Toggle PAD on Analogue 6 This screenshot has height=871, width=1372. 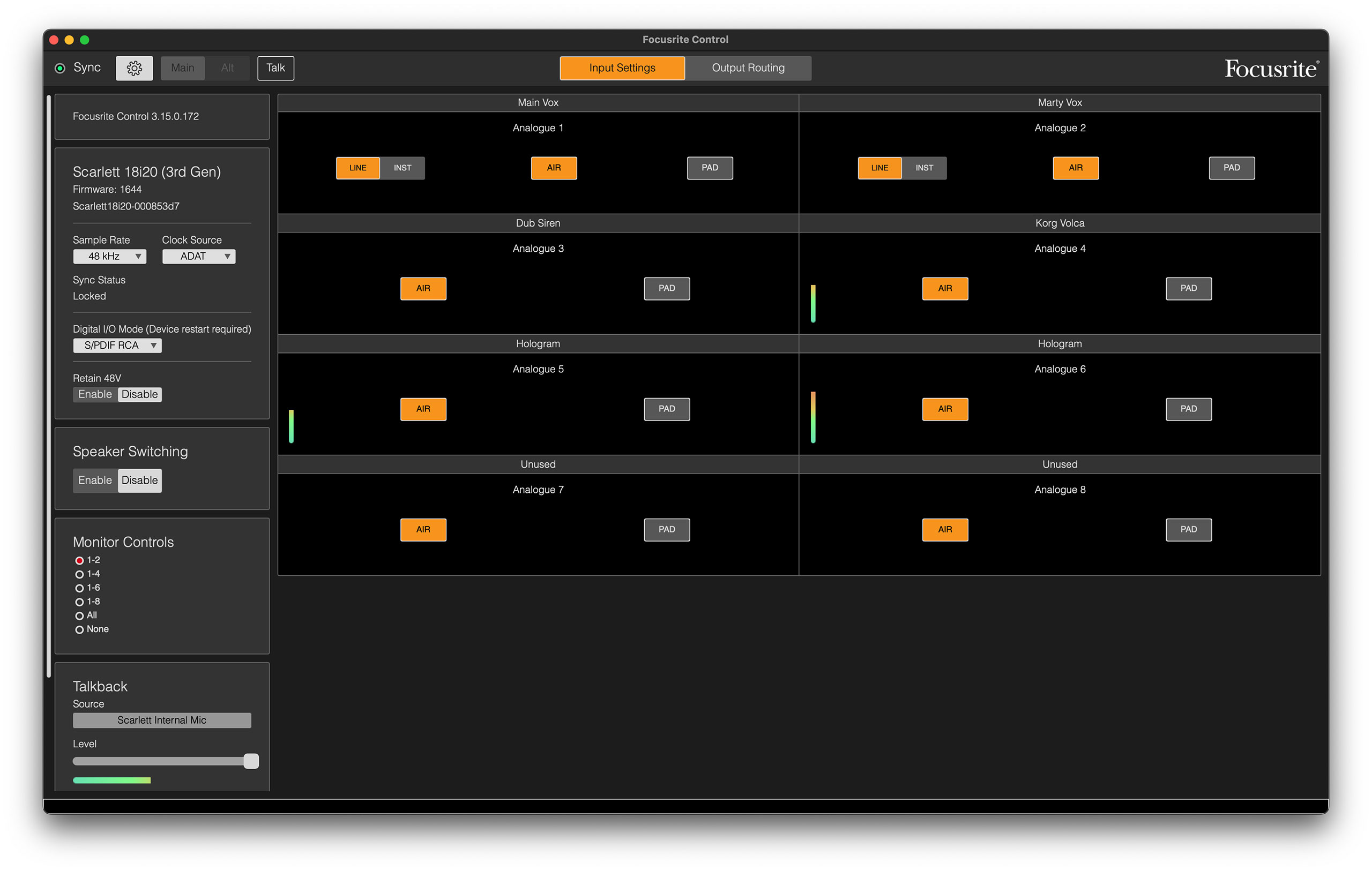1189,409
